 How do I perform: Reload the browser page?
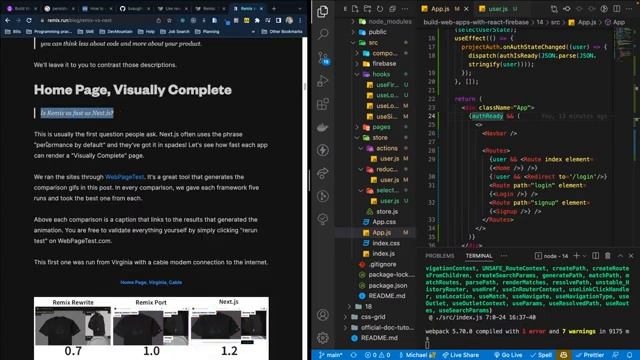coord(29,20)
